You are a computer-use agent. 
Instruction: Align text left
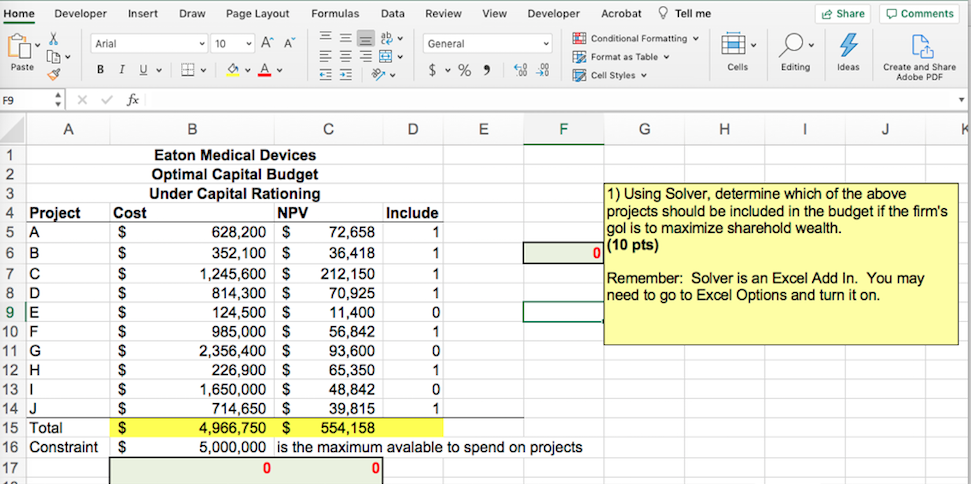tap(327, 57)
